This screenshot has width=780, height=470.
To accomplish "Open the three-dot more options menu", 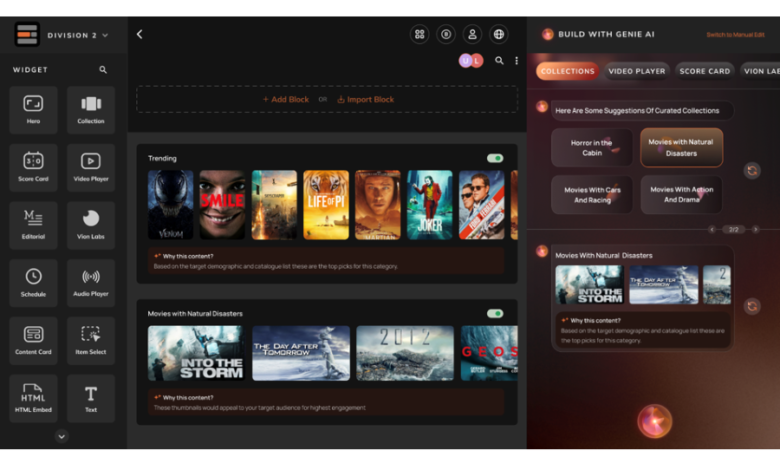I will pos(516,61).
